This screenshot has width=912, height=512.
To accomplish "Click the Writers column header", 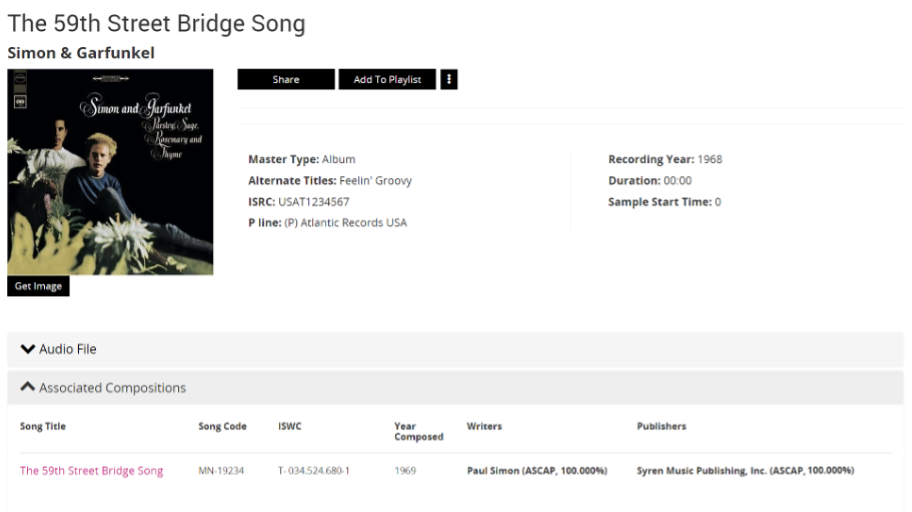I will tap(484, 426).
